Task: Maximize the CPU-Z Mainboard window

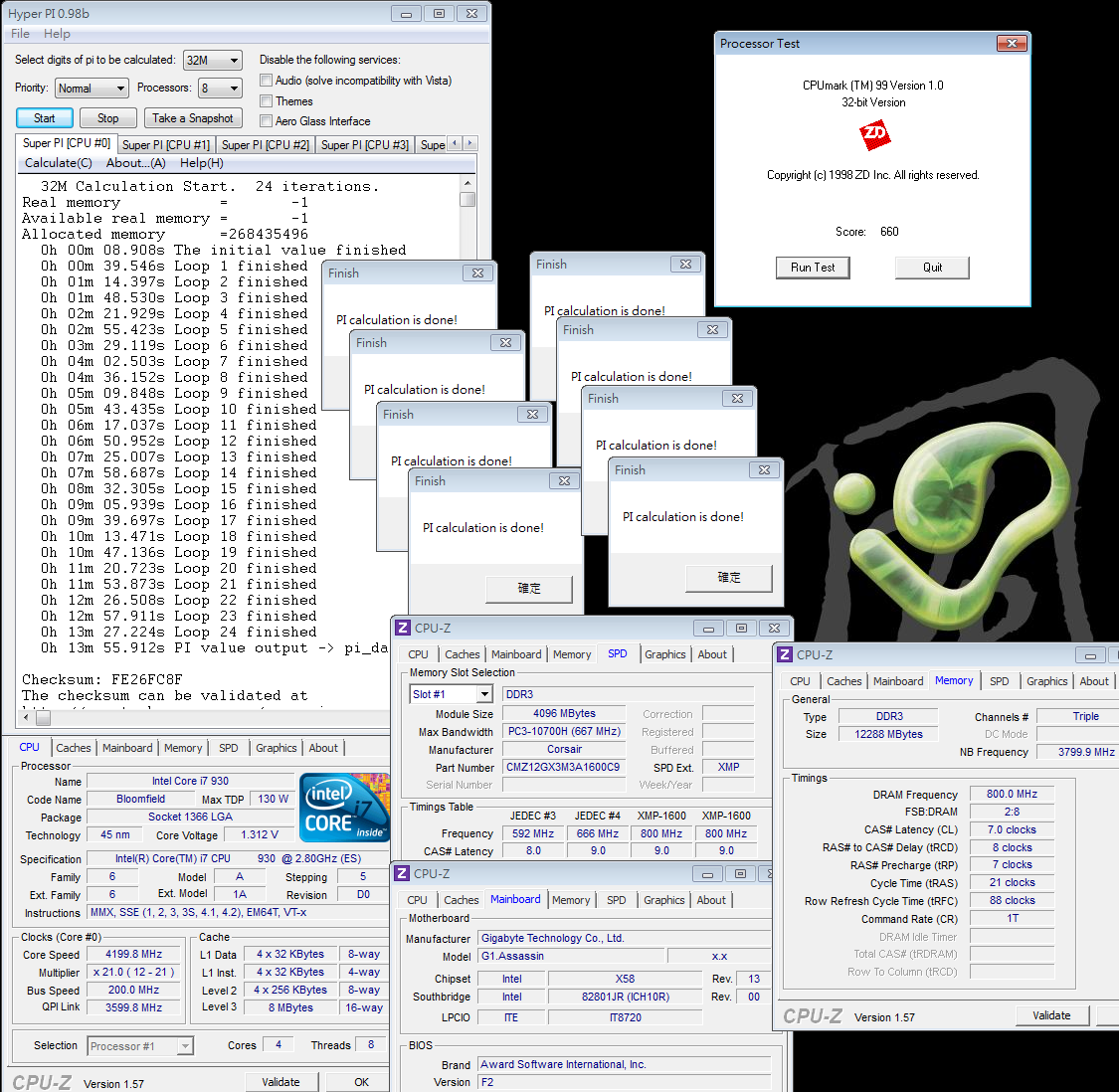Action: pos(740,873)
